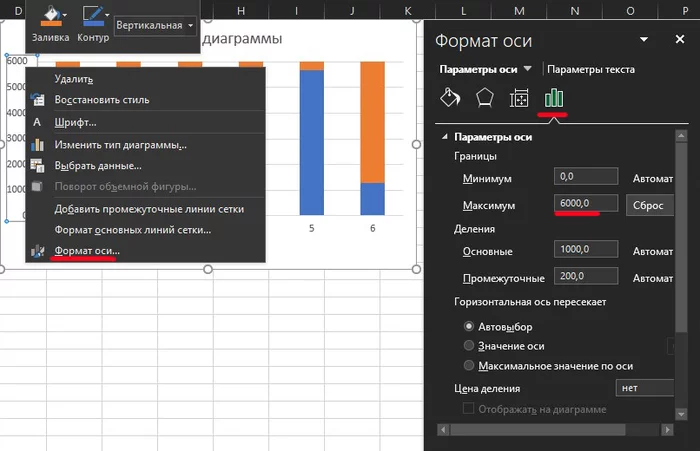Click pane horizontal scrollbar right arrow

click(667, 430)
